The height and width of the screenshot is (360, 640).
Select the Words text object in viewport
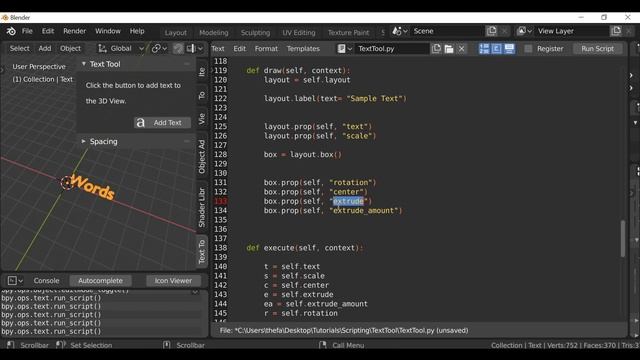click(x=92, y=187)
